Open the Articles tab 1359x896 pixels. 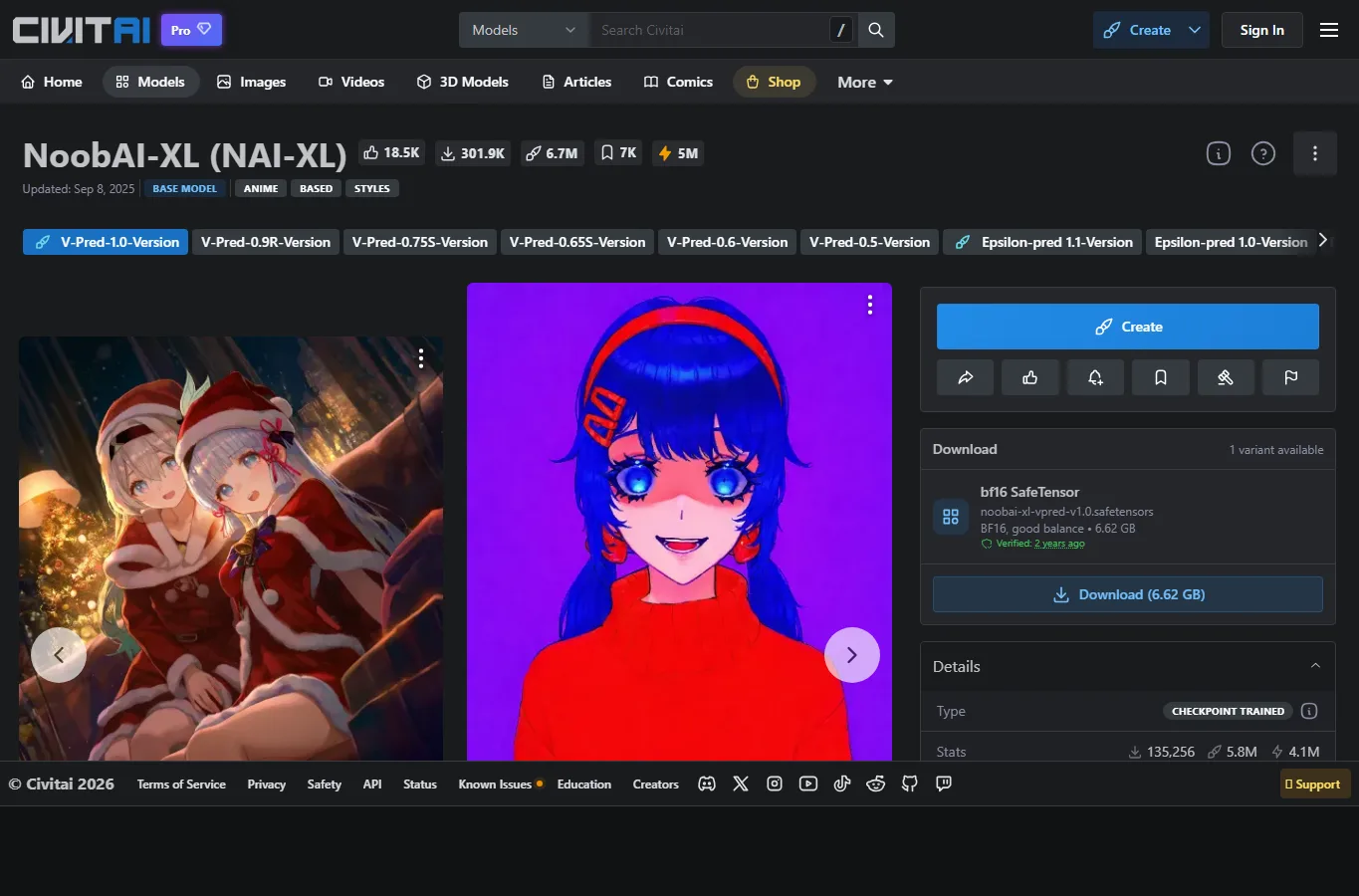[577, 82]
